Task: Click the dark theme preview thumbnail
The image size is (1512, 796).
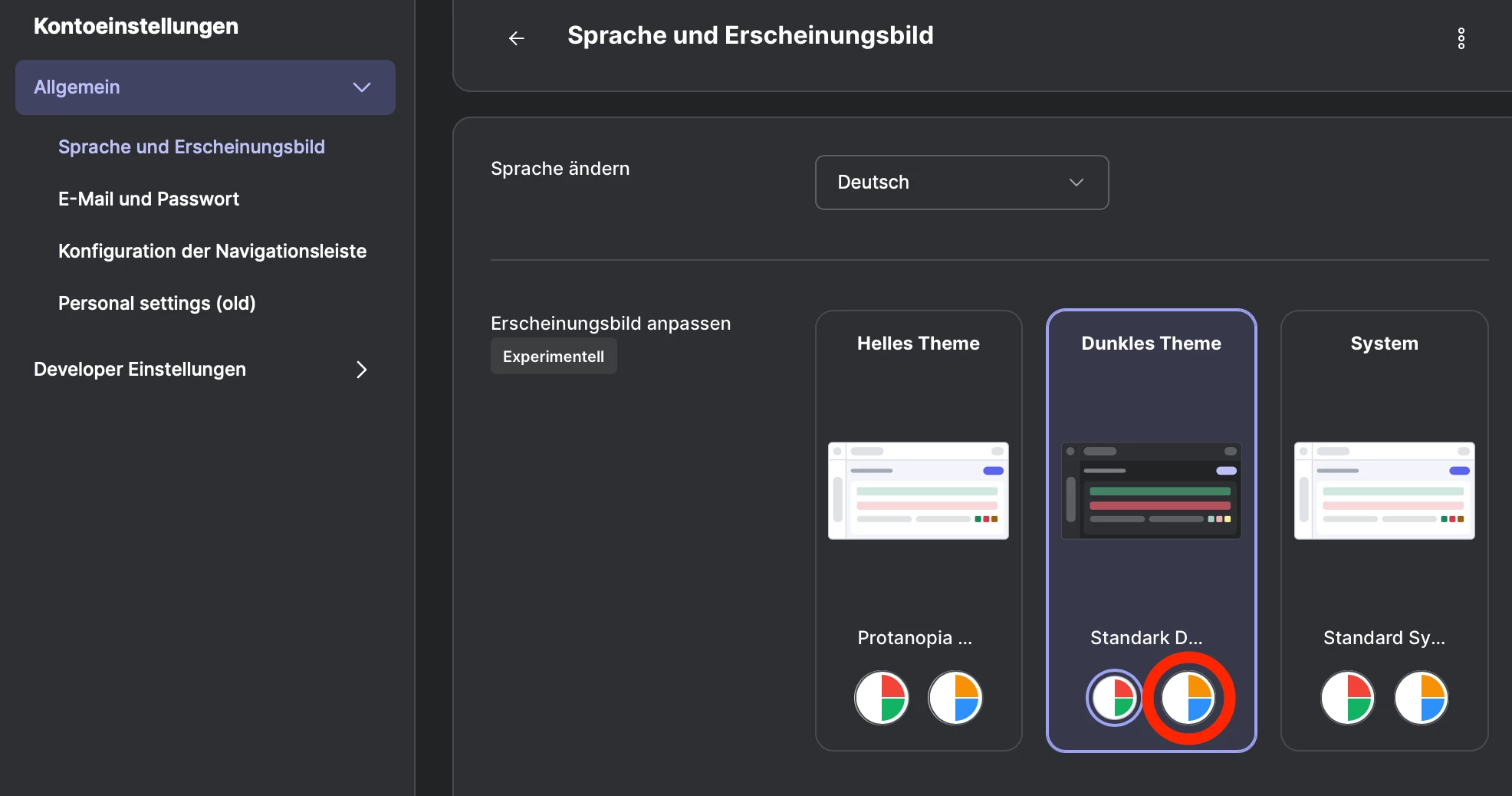Action: pyautogui.click(x=1151, y=491)
